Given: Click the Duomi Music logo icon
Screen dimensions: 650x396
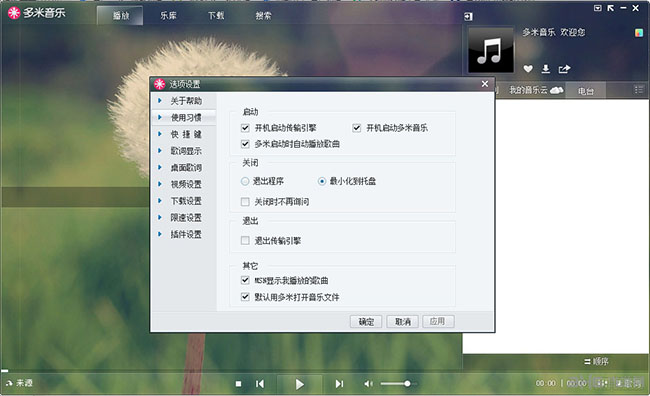Looking at the screenshot, I should pos(14,13).
